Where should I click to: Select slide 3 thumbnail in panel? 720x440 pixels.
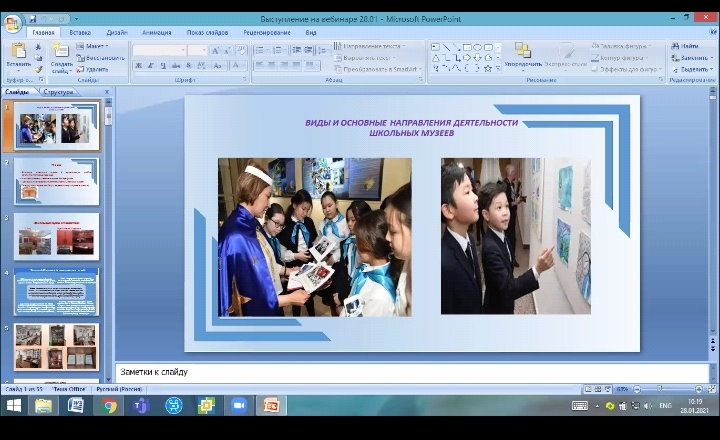point(57,236)
